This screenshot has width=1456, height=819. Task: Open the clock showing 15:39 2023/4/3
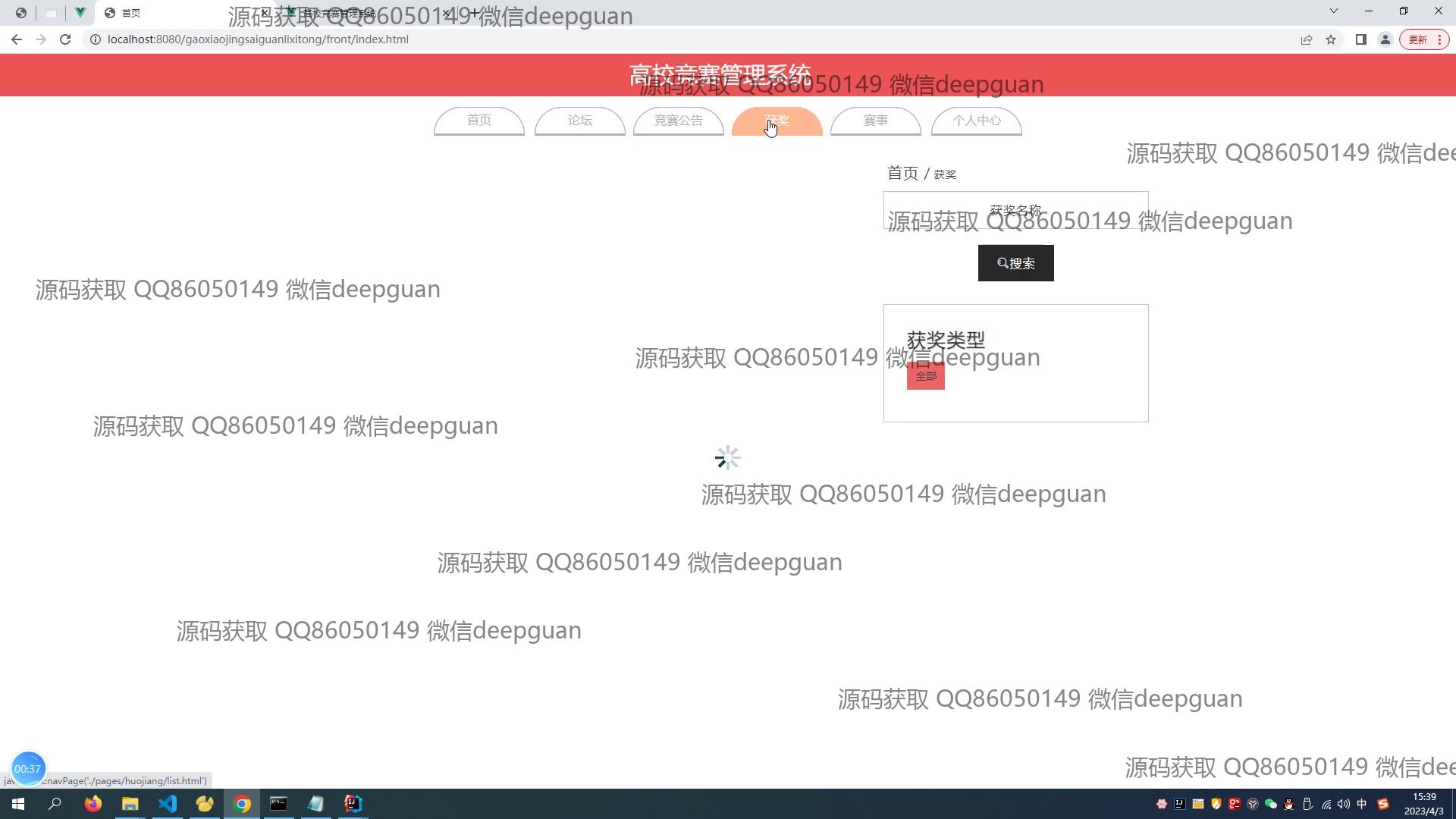coord(1424,804)
